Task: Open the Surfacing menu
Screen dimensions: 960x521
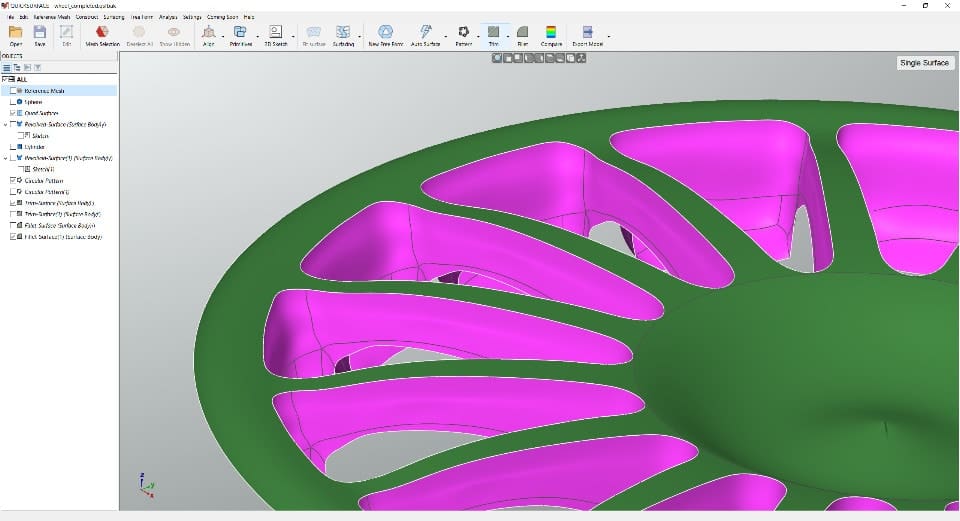Action: [x=114, y=17]
